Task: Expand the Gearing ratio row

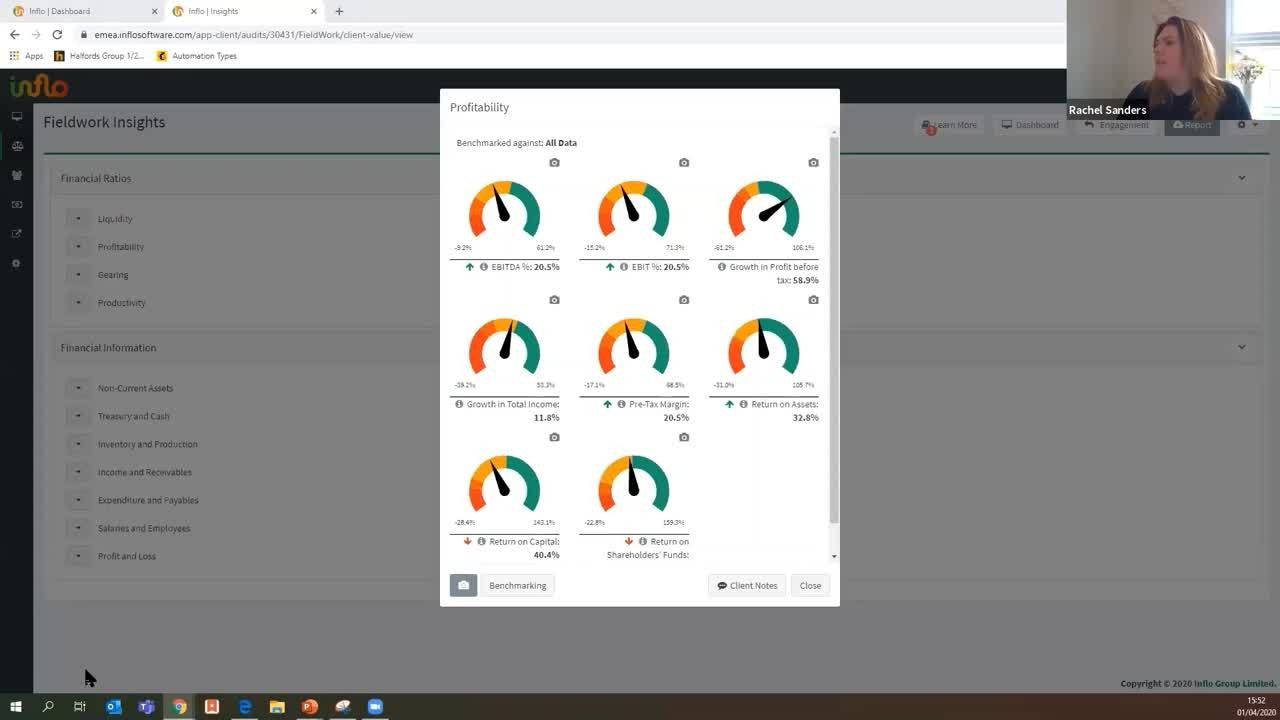Action: coord(78,275)
